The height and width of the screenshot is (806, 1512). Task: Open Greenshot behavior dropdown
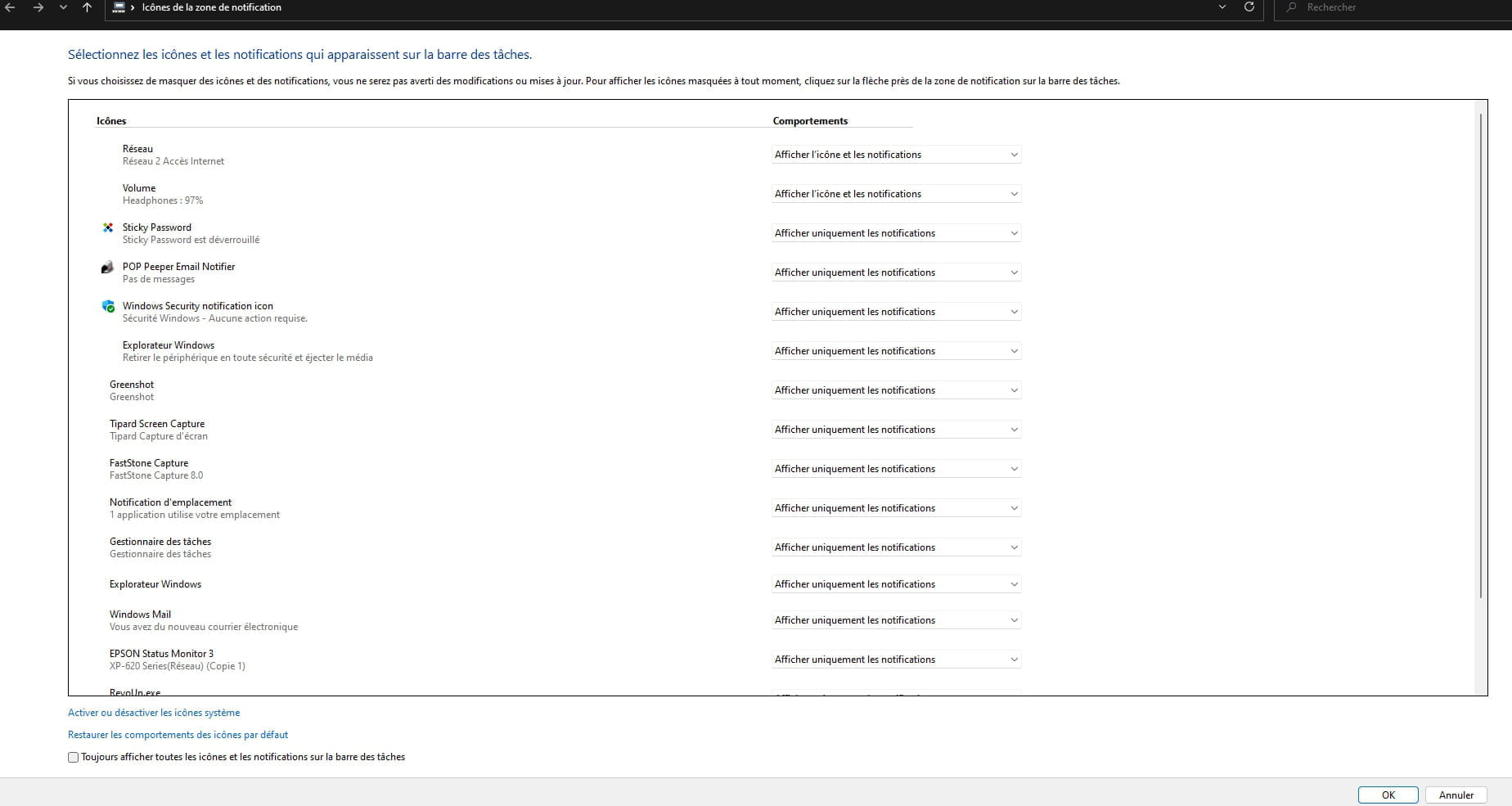(x=896, y=390)
